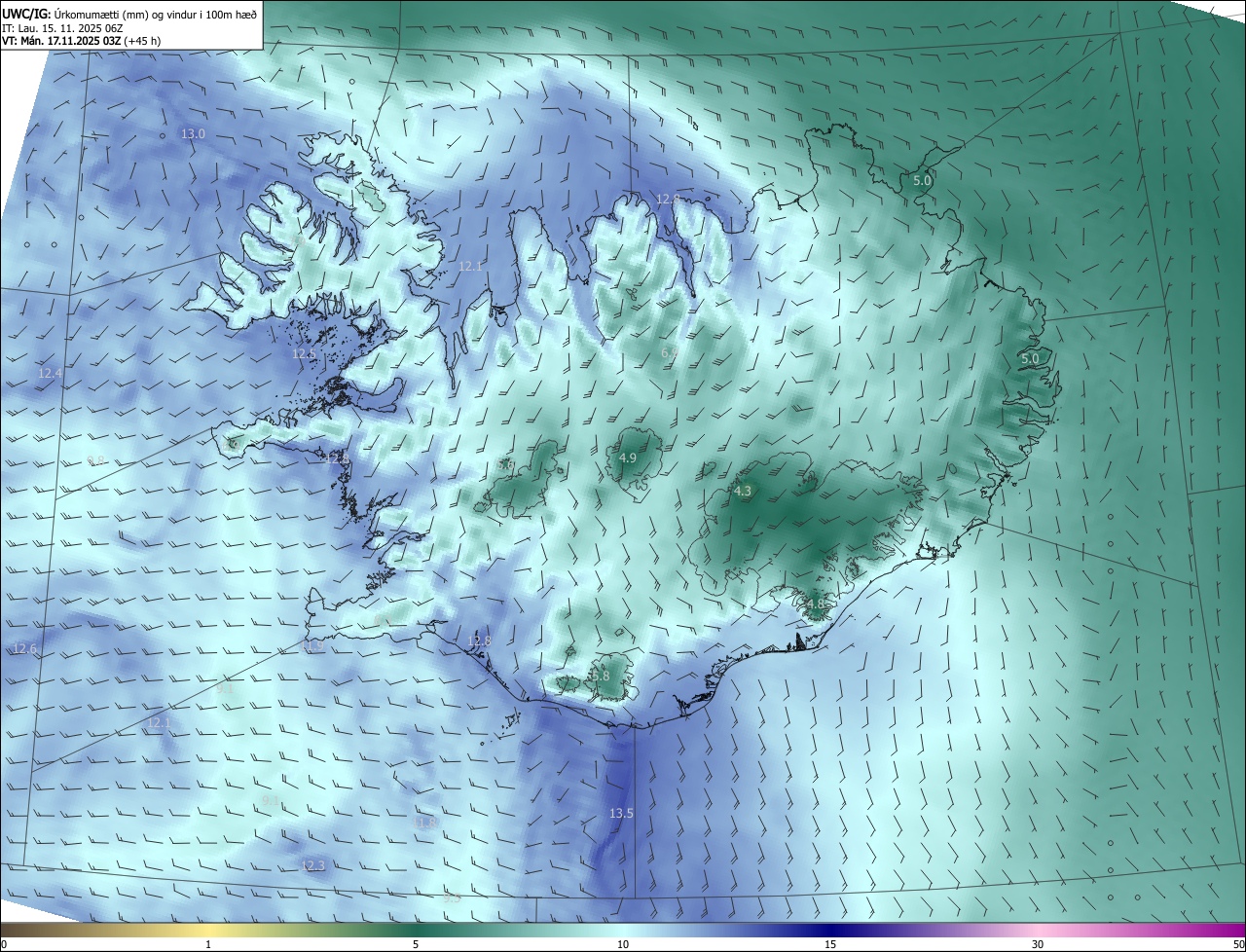Click the 5.6 value on Langjökull glacier
This screenshot has height=952, width=1246.
[x=506, y=465]
